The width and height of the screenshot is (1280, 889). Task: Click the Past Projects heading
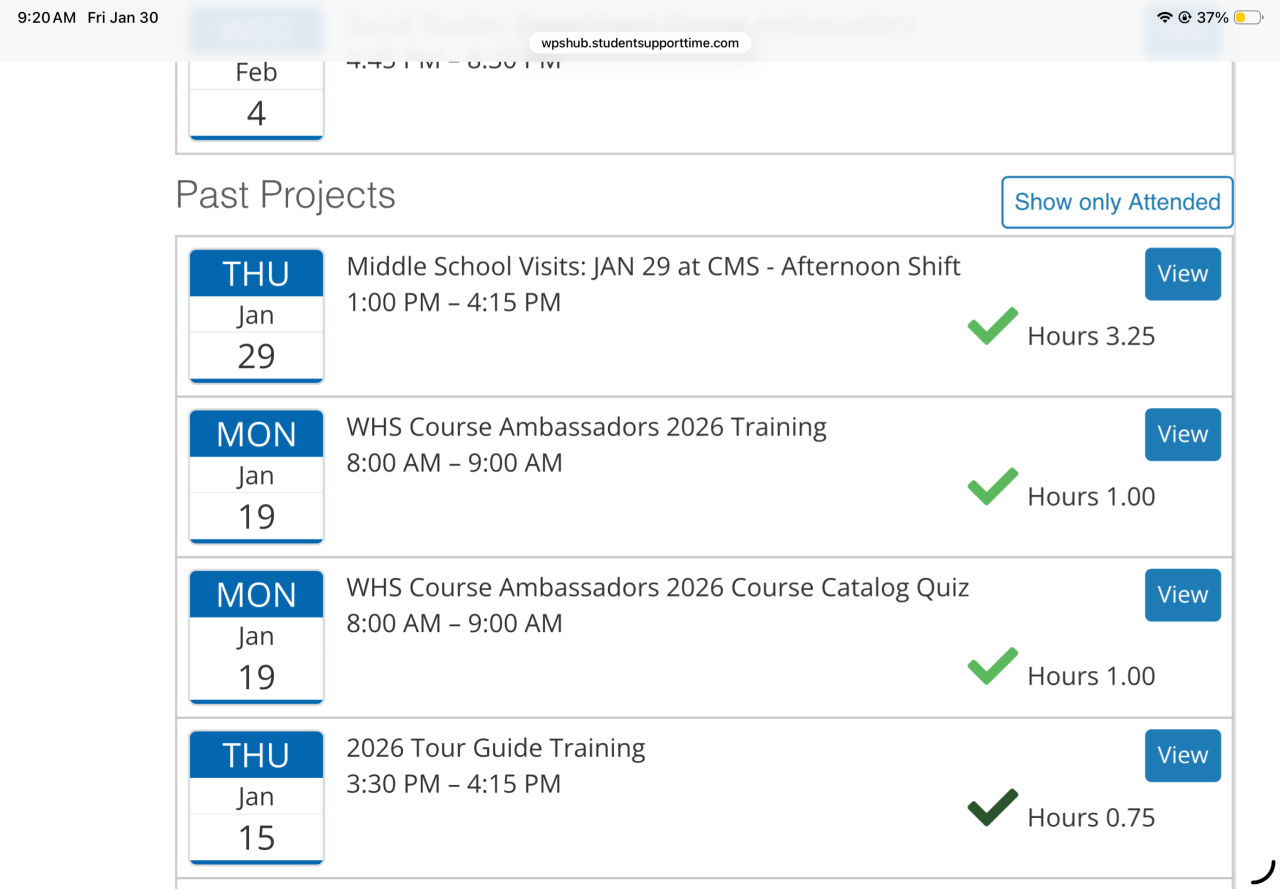285,195
